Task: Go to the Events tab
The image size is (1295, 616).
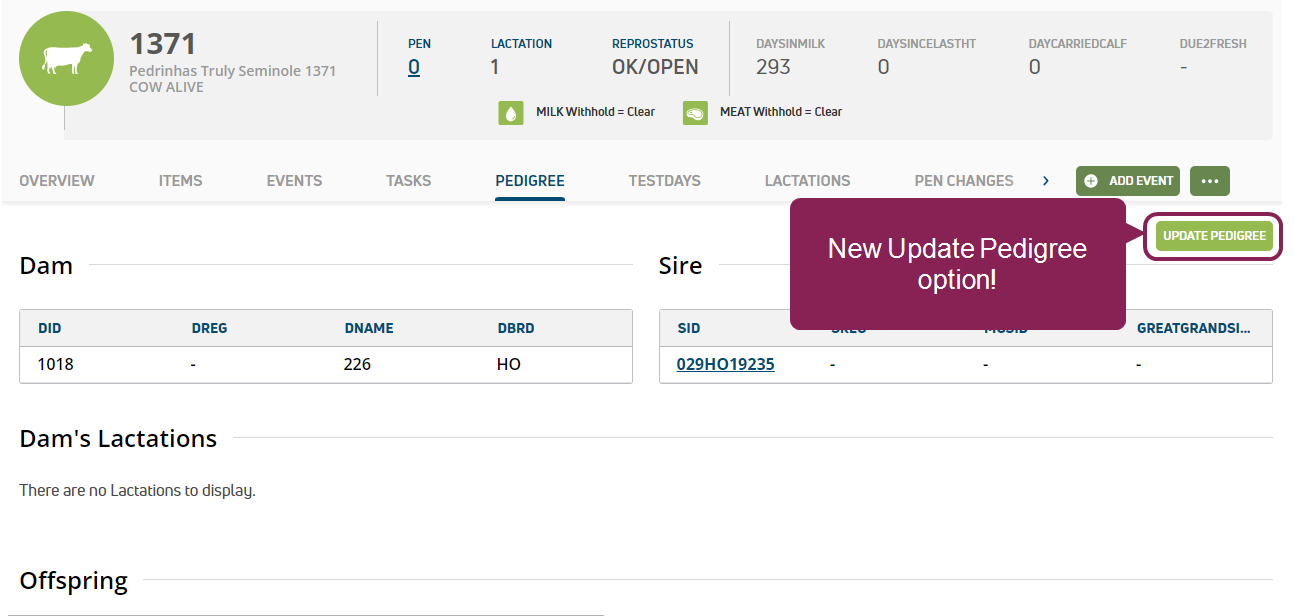Action: coord(294,181)
